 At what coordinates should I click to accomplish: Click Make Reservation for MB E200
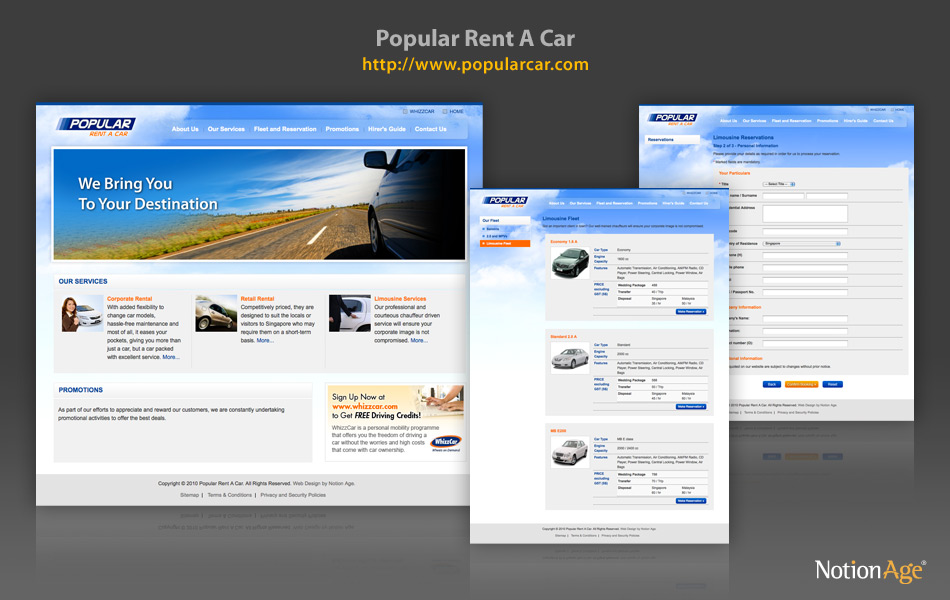[x=691, y=501]
